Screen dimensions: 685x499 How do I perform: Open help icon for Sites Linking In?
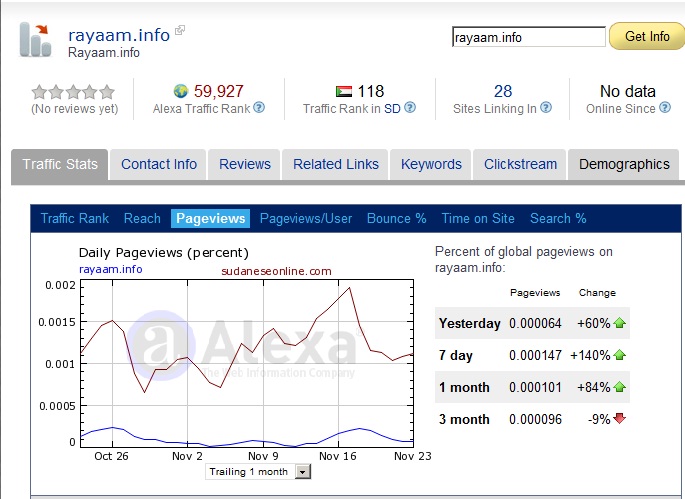546,107
